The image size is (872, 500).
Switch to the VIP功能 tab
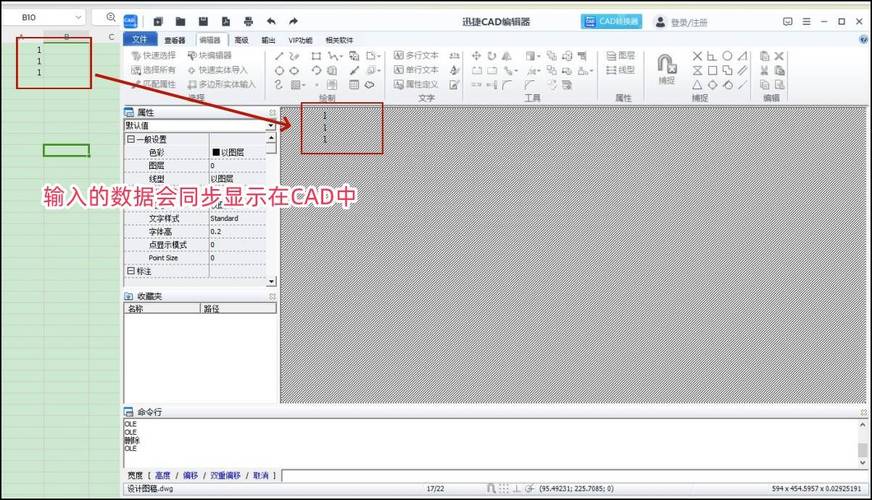300,40
